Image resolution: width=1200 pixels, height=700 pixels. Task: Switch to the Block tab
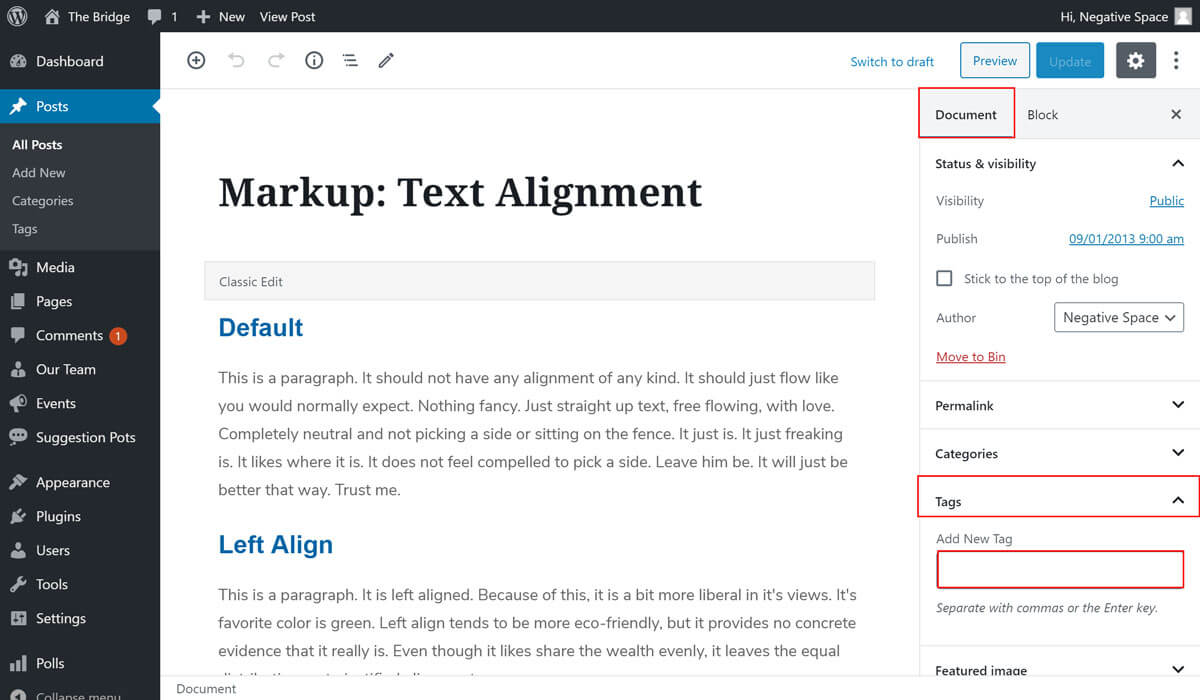coord(1042,115)
